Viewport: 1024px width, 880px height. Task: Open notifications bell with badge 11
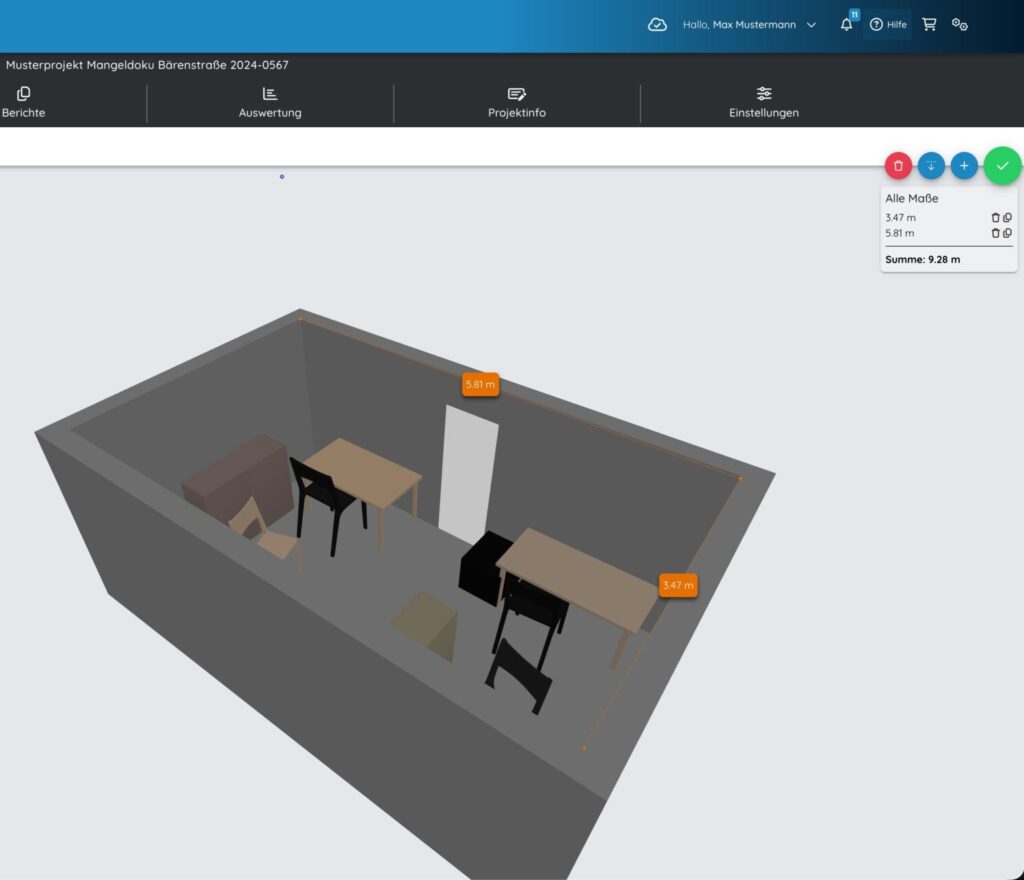pos(846,25)
